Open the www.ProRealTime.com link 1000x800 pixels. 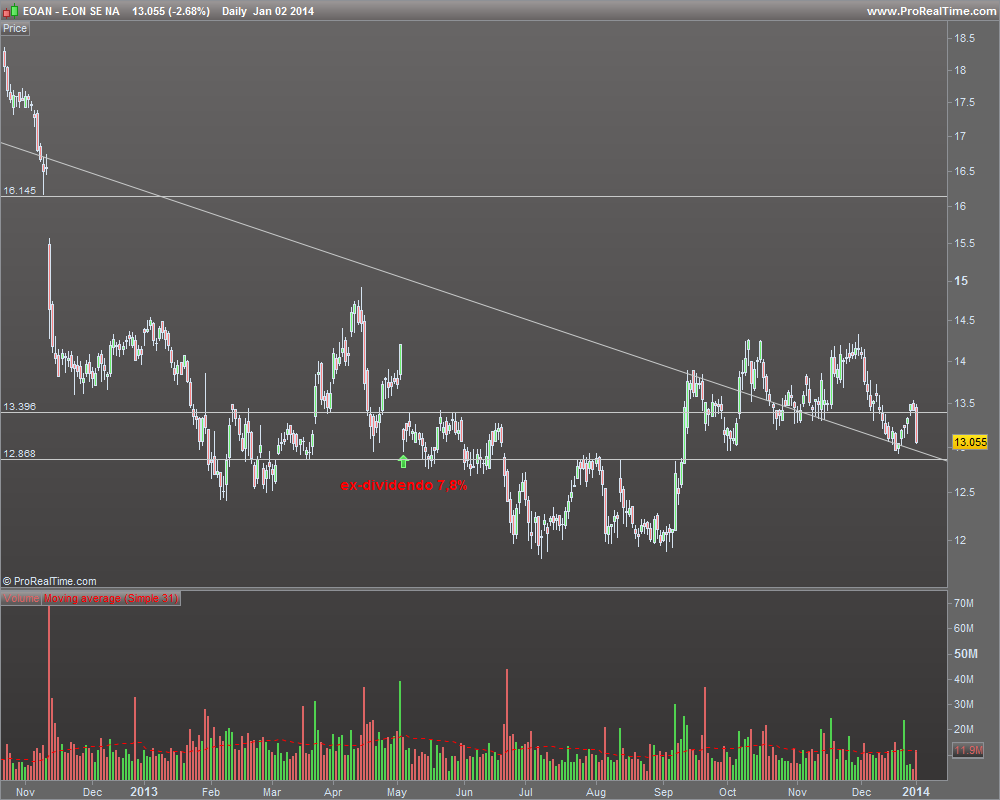(931, 11)
